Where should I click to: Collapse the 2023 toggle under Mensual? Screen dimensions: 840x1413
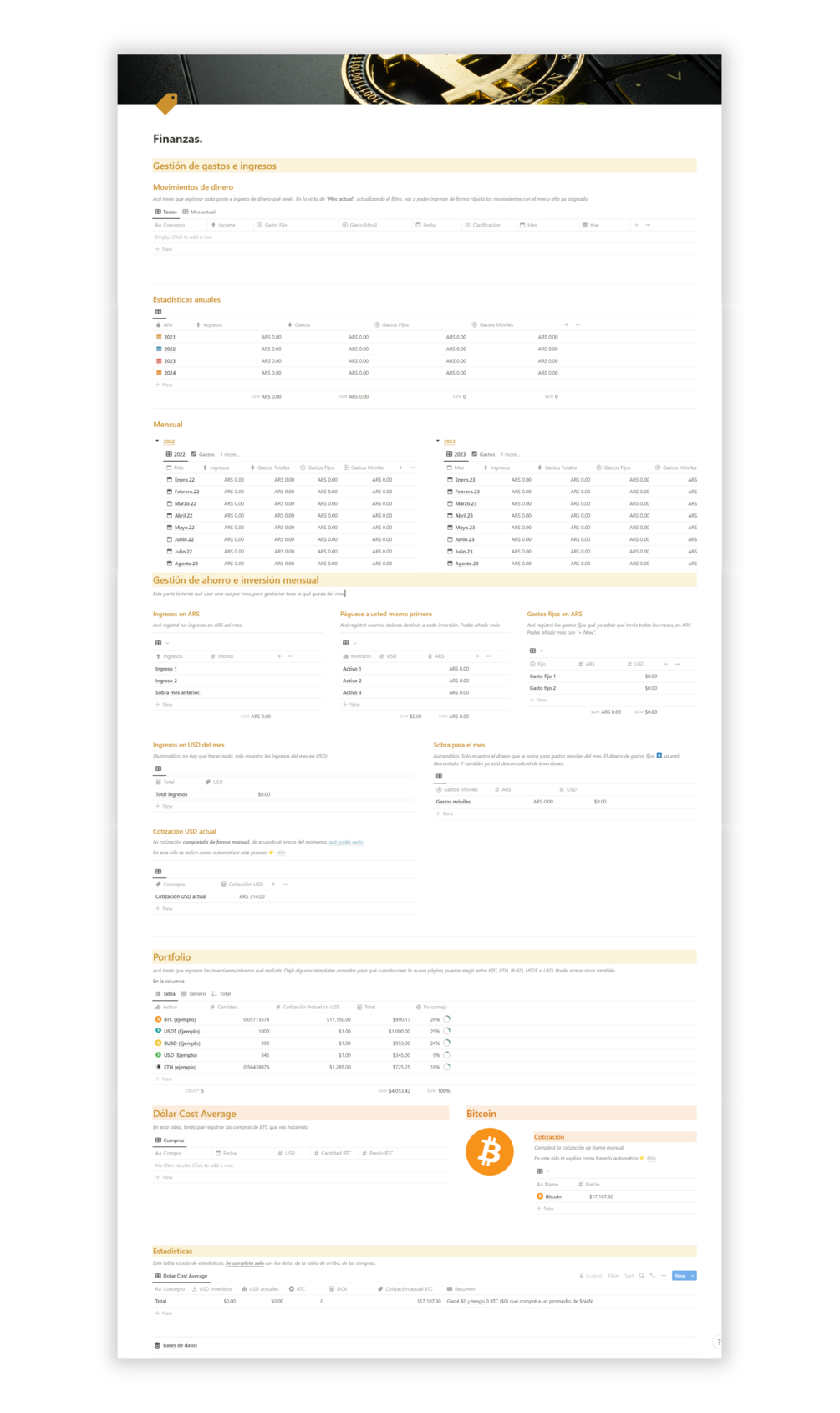coord(438,441)
